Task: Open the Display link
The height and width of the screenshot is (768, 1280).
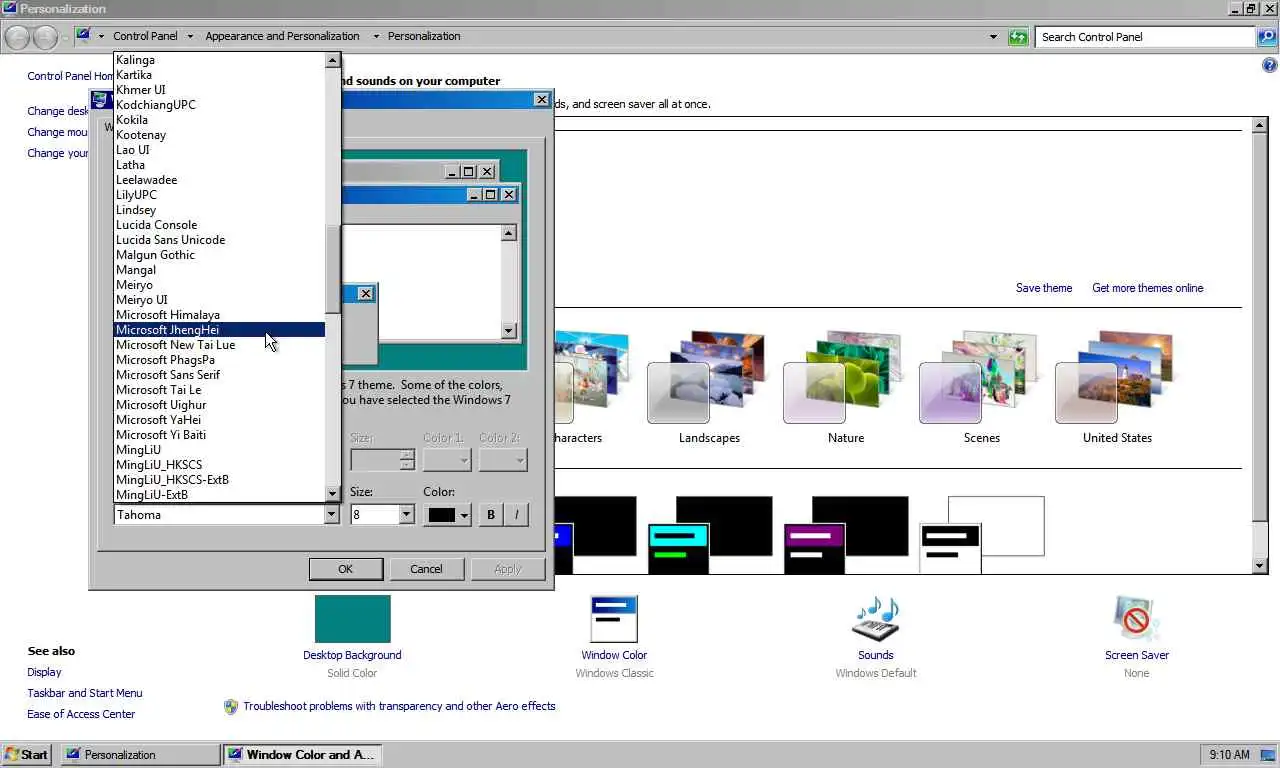Action: click(44, 672)
